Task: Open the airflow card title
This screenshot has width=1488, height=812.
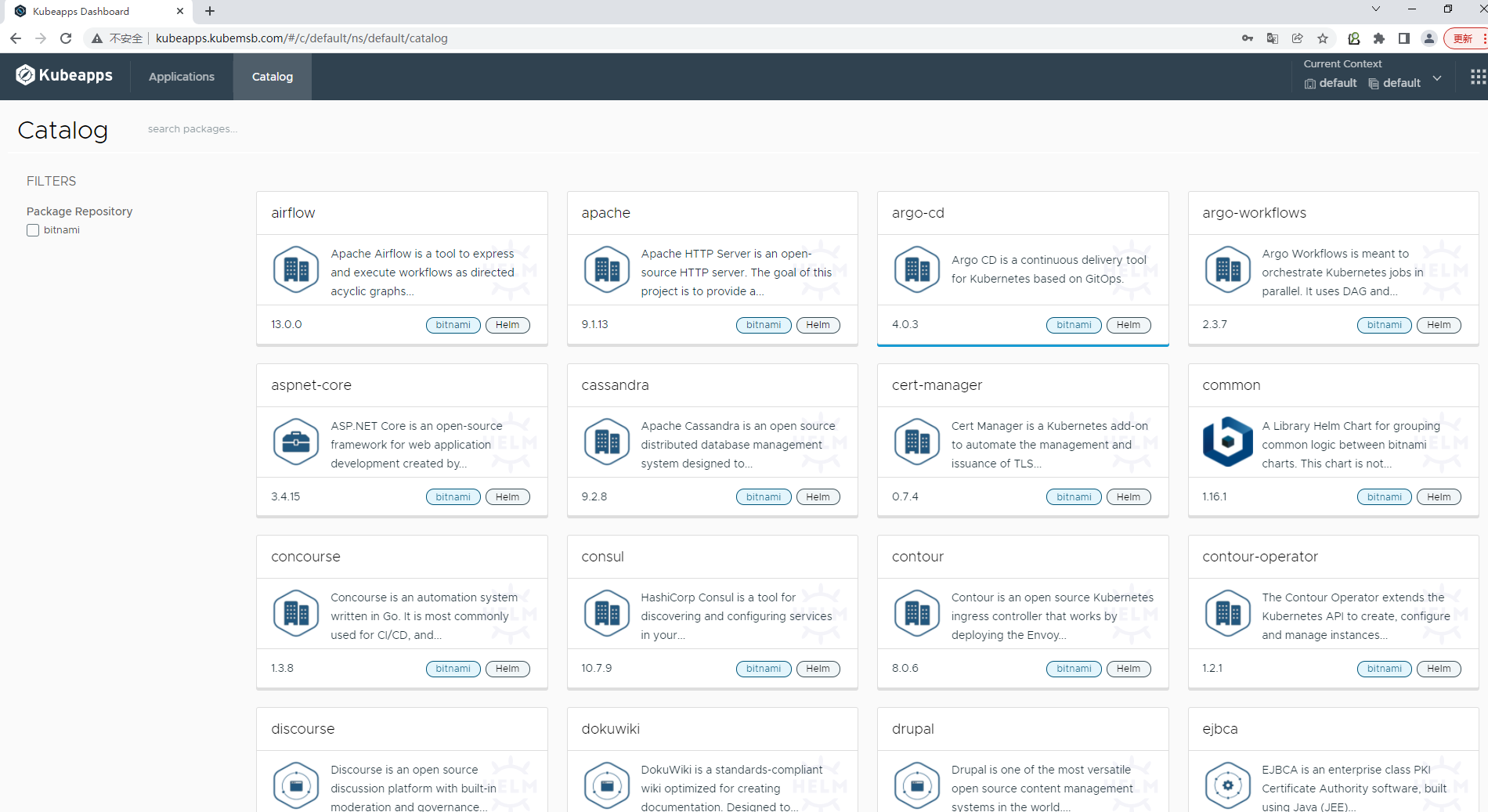Action: click(293, 213)
